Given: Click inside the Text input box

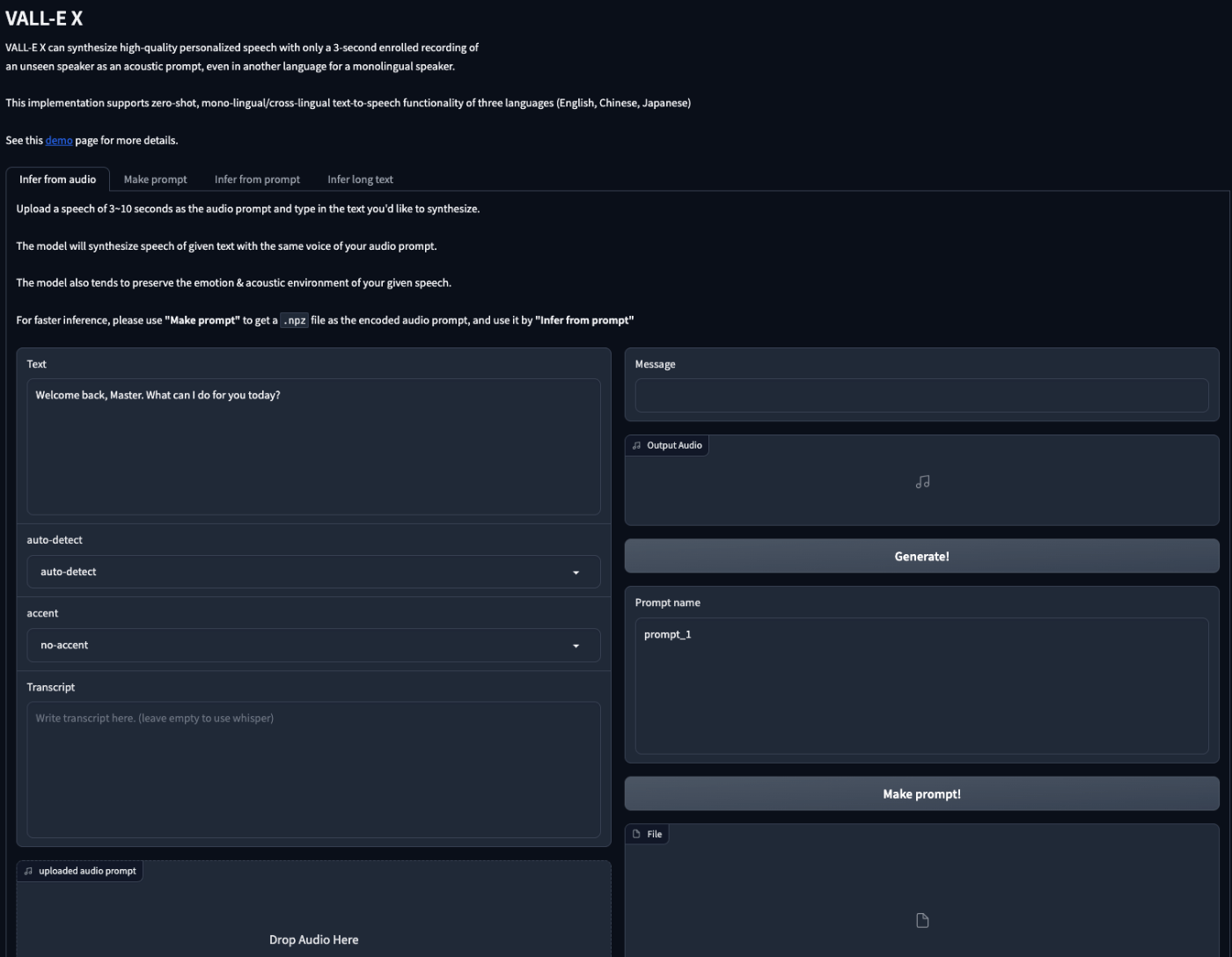Looking at the screenshot, I should [x=313, y=447].
